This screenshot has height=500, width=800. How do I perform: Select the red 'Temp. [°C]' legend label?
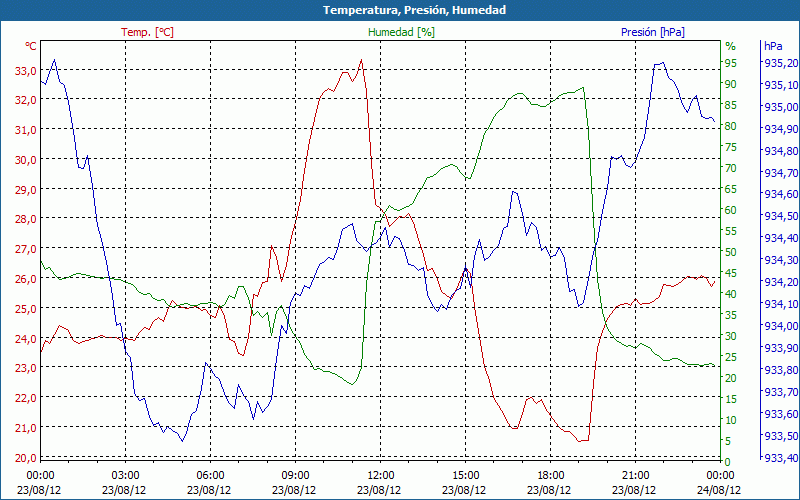(147, 32)
